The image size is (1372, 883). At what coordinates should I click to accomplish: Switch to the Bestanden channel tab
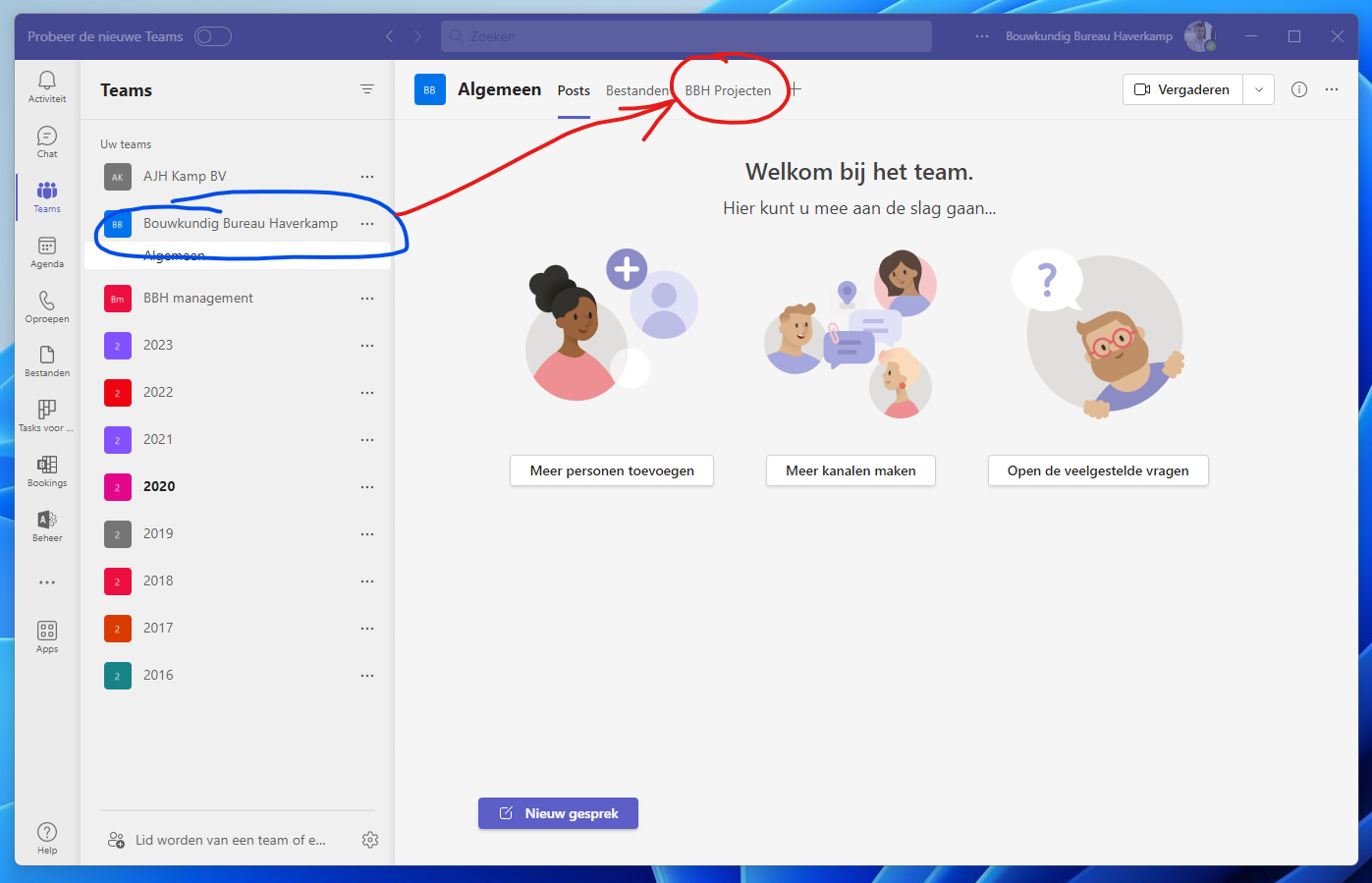637,90
